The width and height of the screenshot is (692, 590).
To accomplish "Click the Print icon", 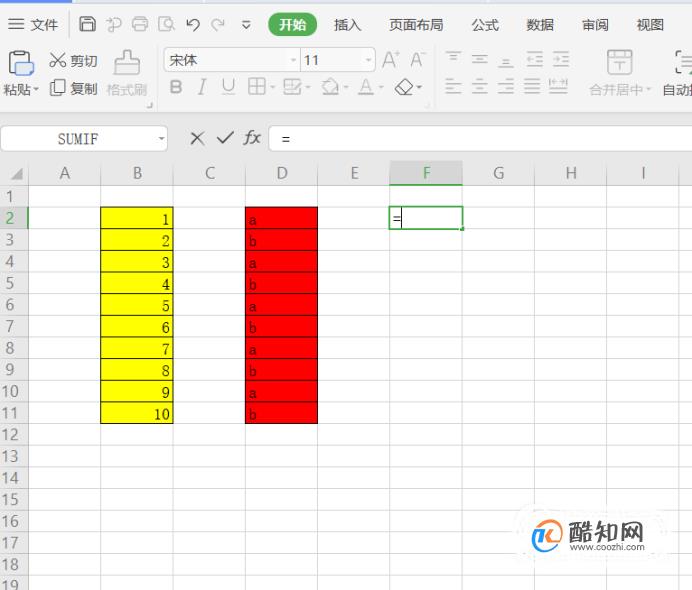I will tap(140, 24).
